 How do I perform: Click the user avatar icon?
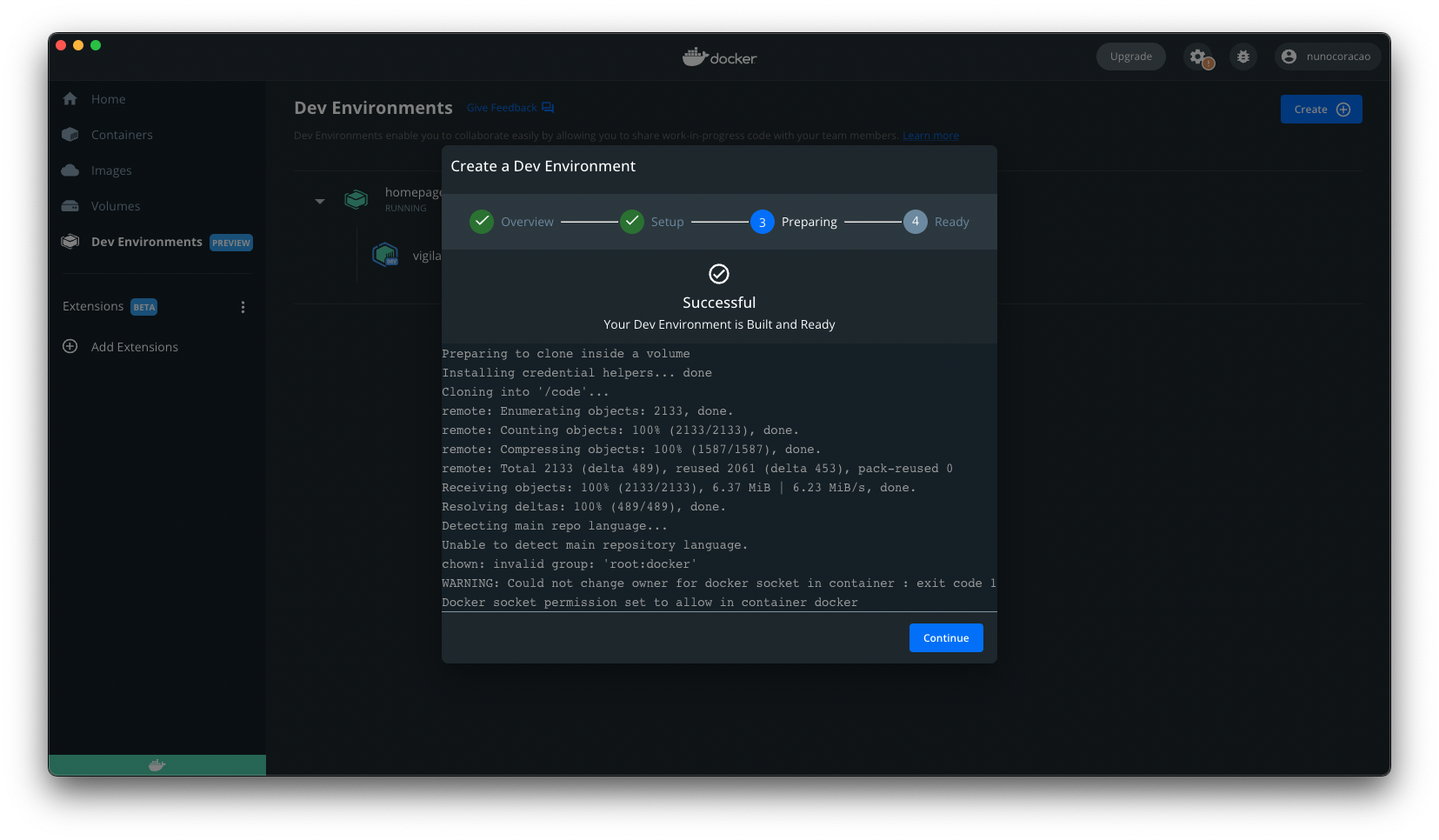click(1289, 57)
